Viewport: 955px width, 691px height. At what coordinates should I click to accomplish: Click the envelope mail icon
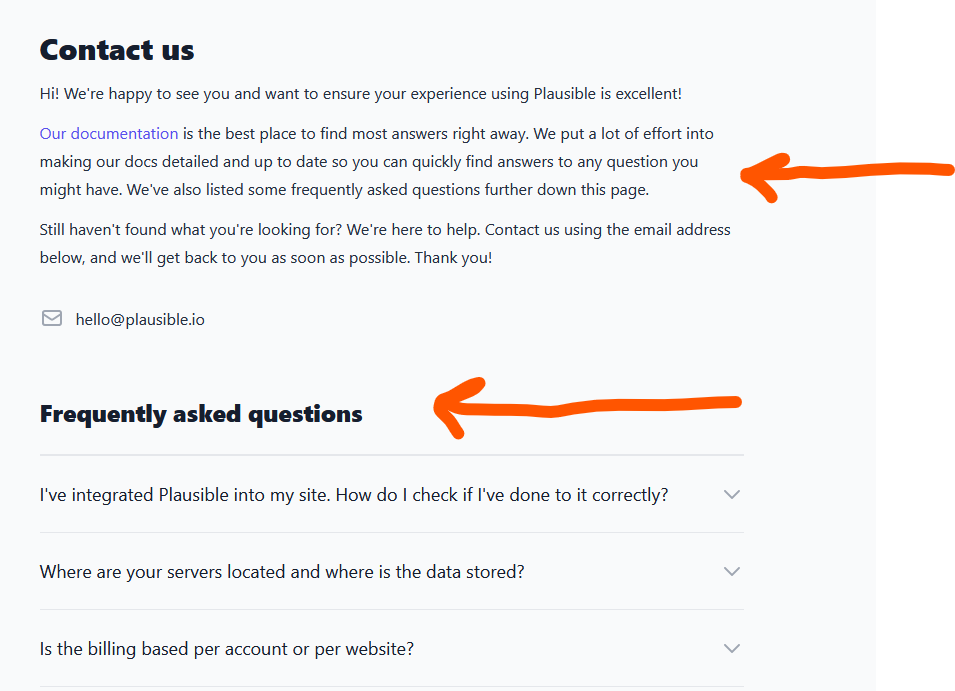[52, 319]
